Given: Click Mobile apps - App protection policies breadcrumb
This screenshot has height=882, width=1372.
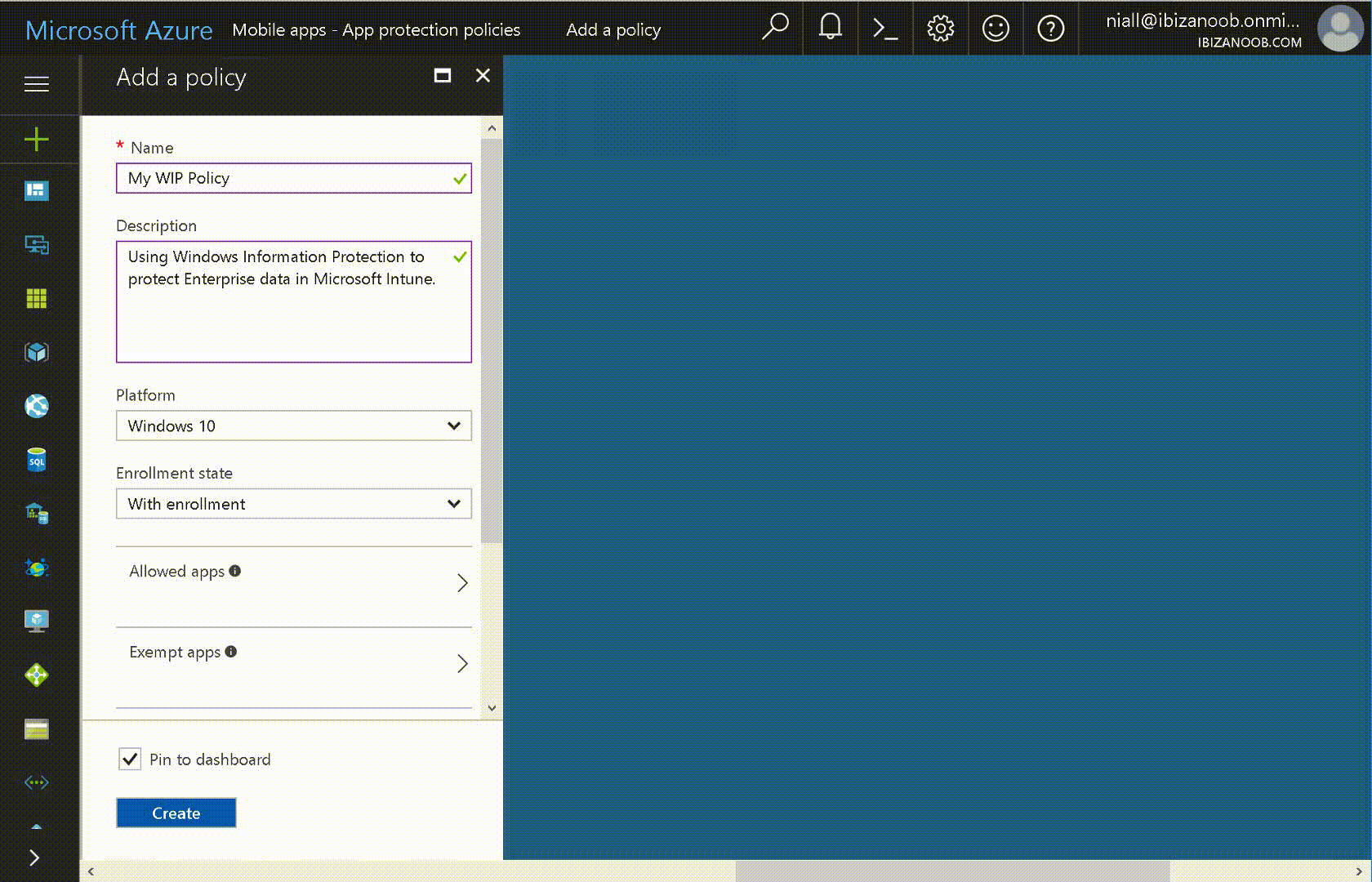Looking at the screenshot, I should [376, 30].
